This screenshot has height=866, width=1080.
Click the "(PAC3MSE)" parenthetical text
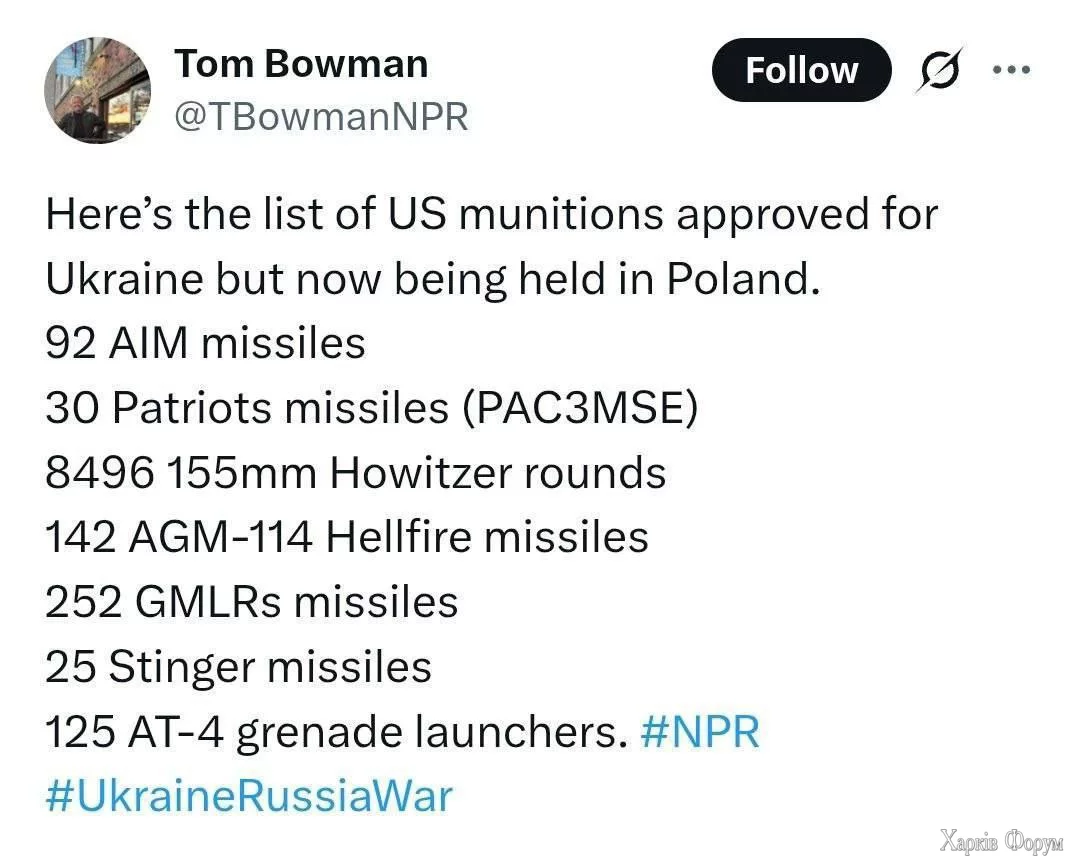point(578,409)
